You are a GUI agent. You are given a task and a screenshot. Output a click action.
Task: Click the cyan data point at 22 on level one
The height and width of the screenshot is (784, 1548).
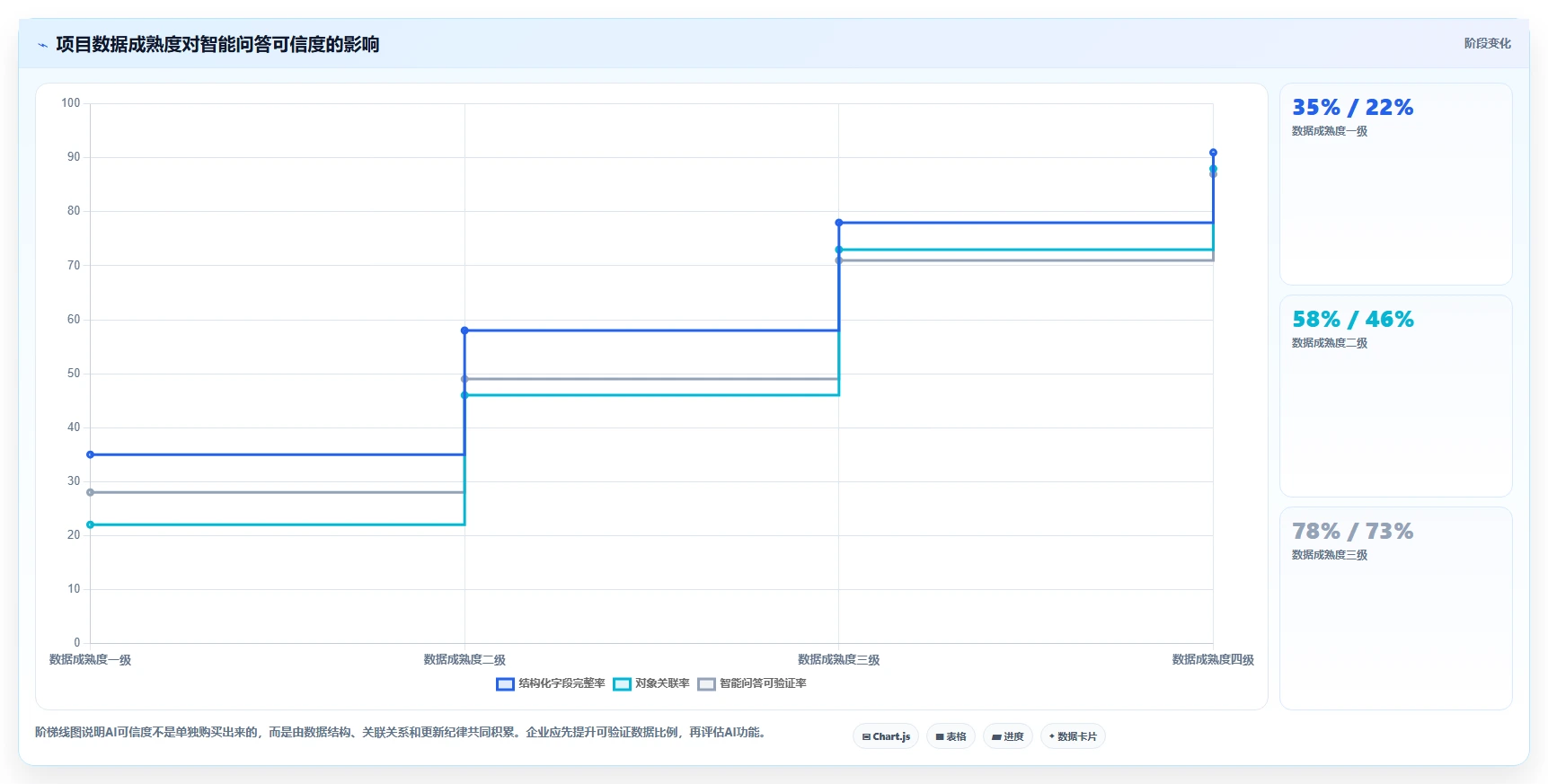90,524
